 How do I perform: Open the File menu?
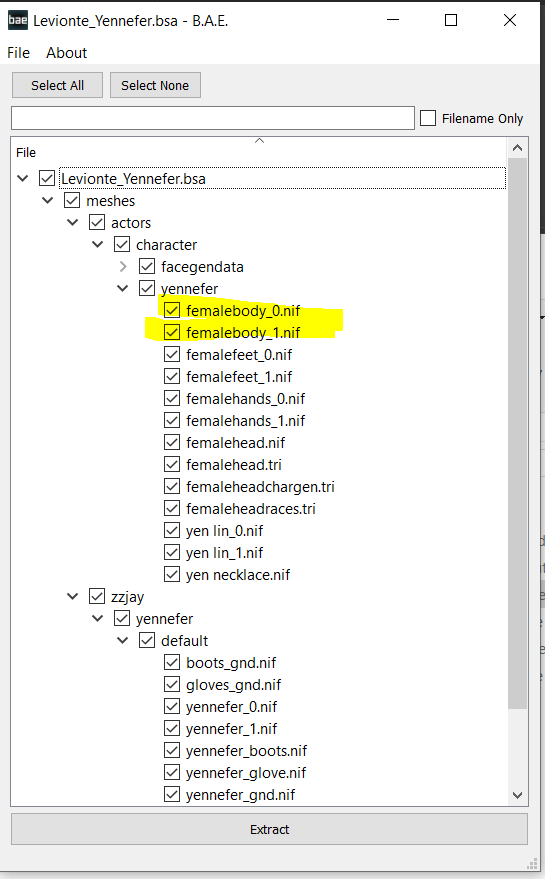click(x=19, y=53)
